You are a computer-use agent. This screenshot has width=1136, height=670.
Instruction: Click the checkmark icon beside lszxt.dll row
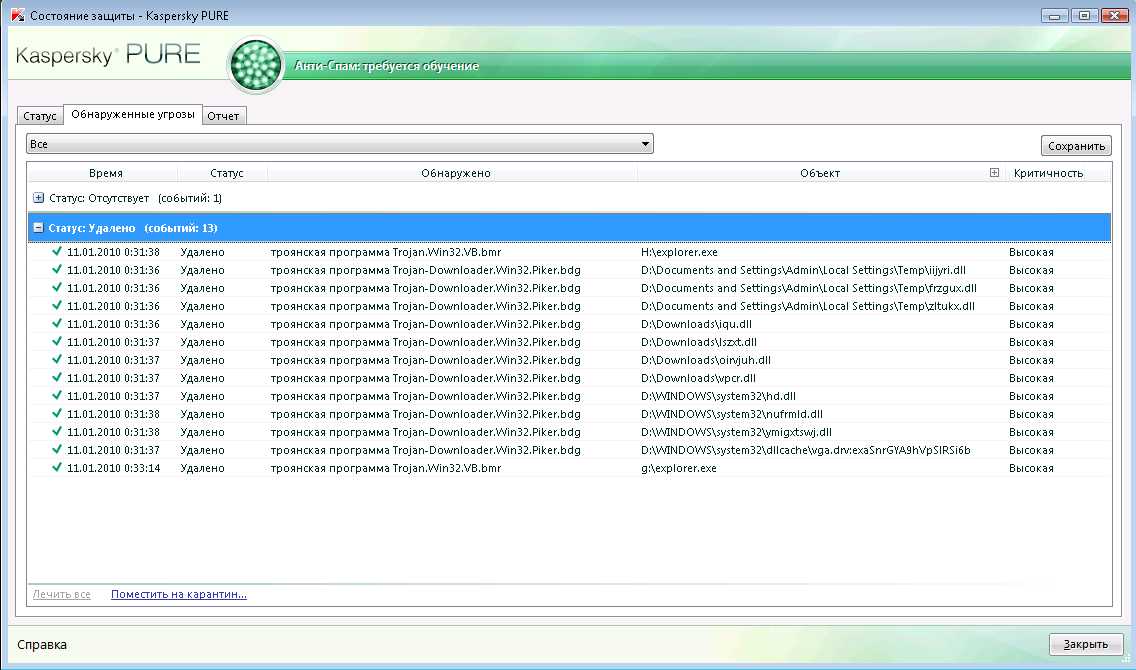57,341
